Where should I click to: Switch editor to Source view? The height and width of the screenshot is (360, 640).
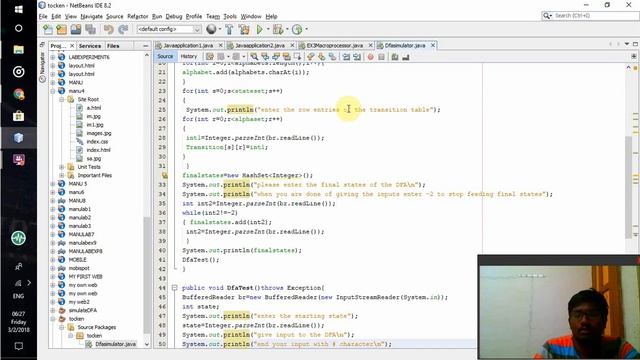[x=165, y=56]
